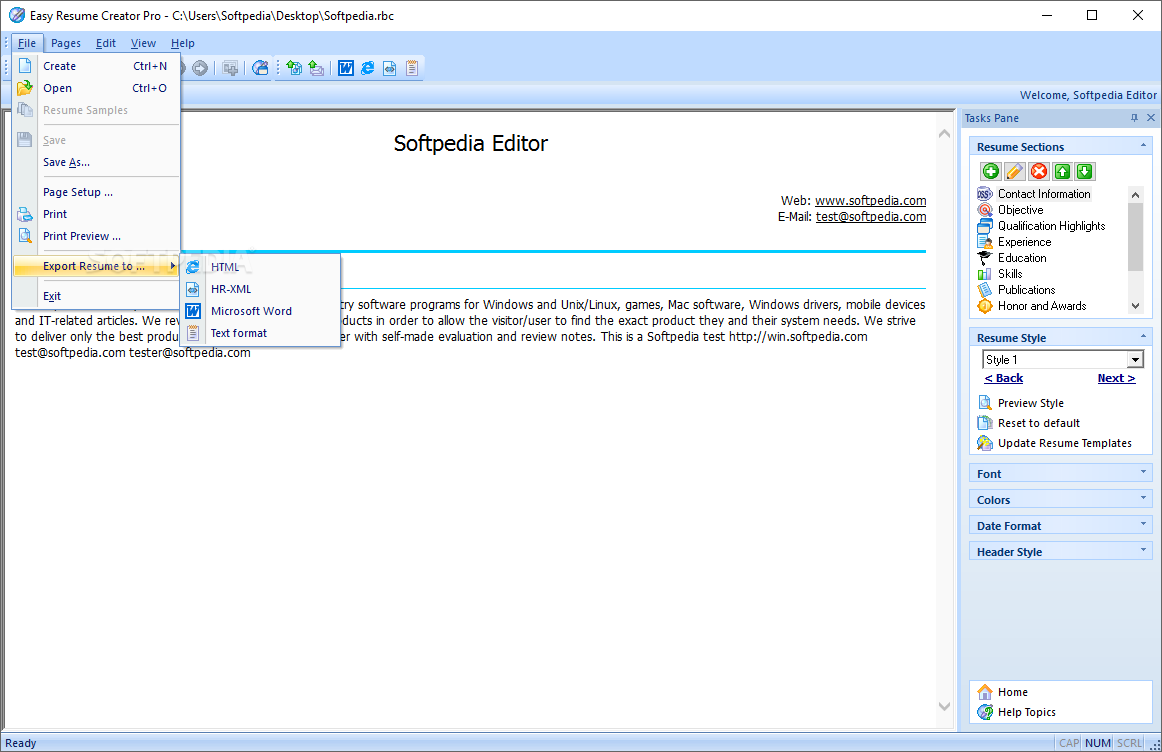
Task: Export resume to HTML from submenu
Action: (x=260, y=267)
